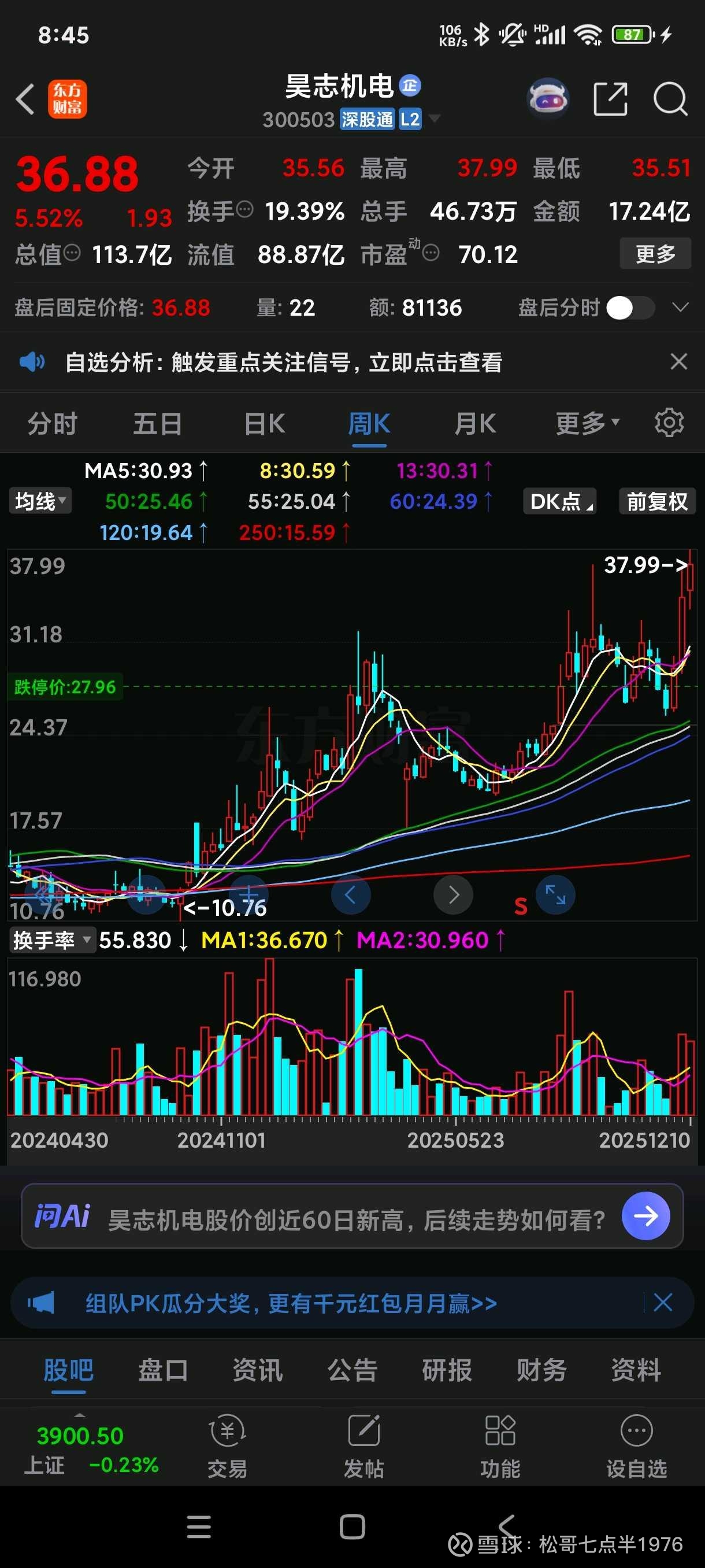Screen dimensions: 705x1568
Task: Open the 均线 indicator dropdown
Action: (x=40, y=501)
